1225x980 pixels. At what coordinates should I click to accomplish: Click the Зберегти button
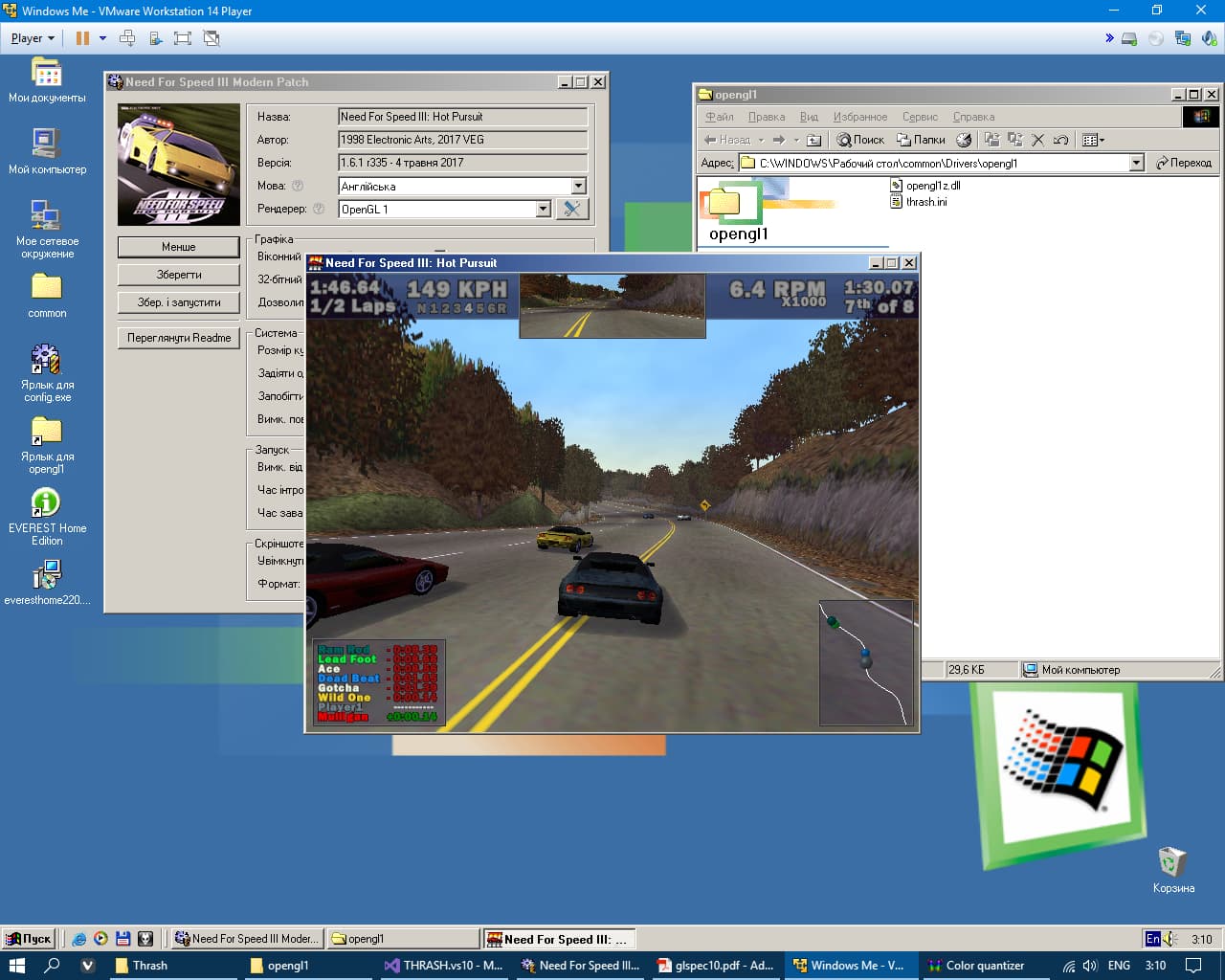179,275
